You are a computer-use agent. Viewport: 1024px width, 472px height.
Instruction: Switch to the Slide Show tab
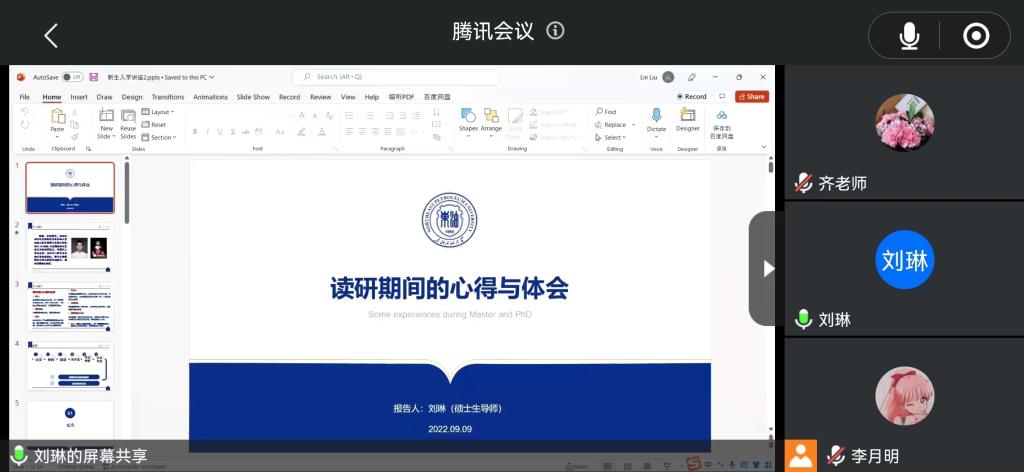(x=253, y=97)
